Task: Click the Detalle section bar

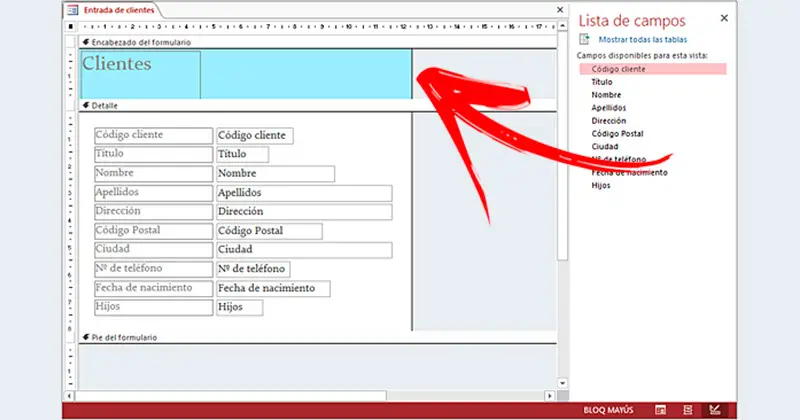Action: point(318,106)
